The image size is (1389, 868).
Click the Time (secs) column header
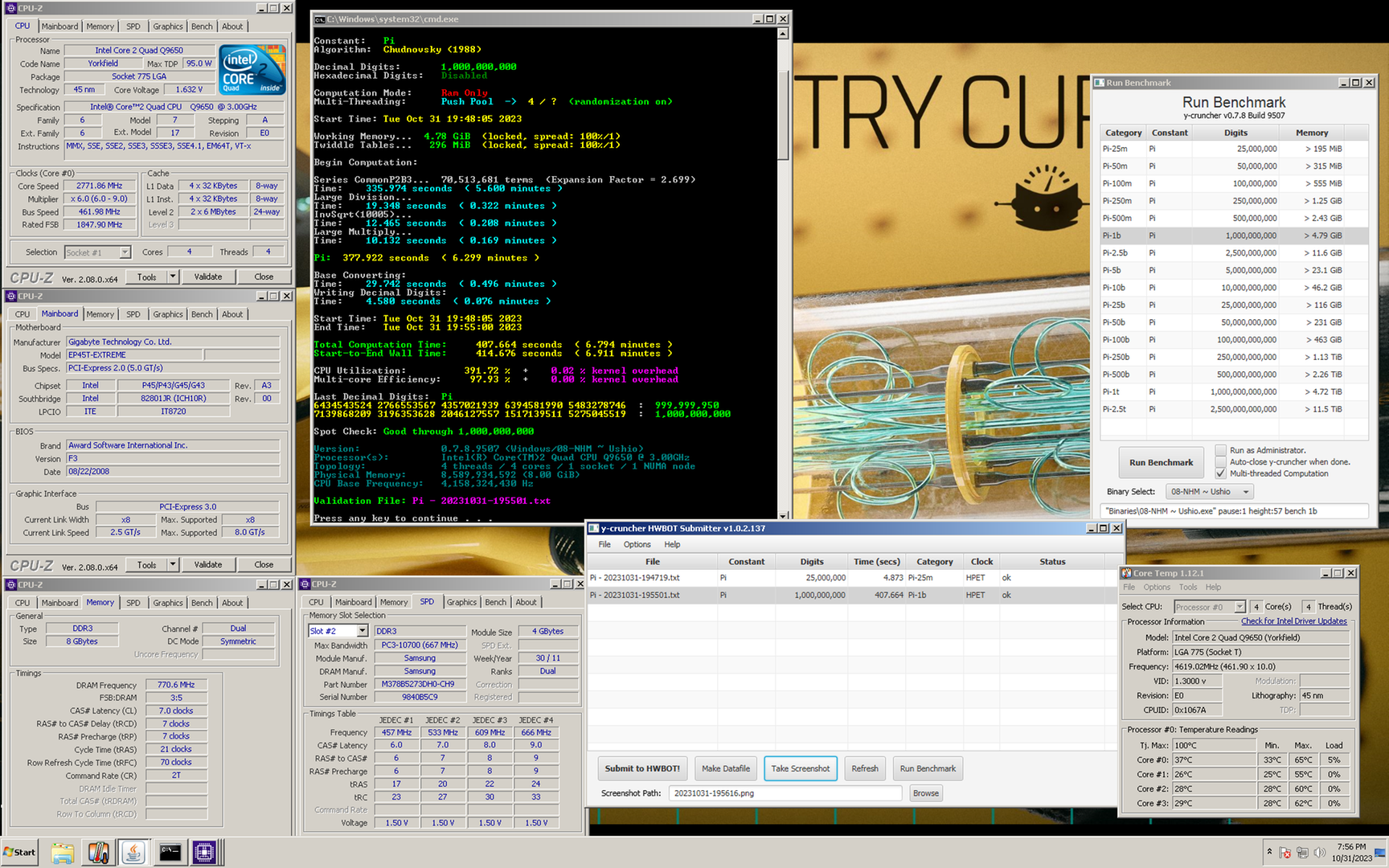876,562
